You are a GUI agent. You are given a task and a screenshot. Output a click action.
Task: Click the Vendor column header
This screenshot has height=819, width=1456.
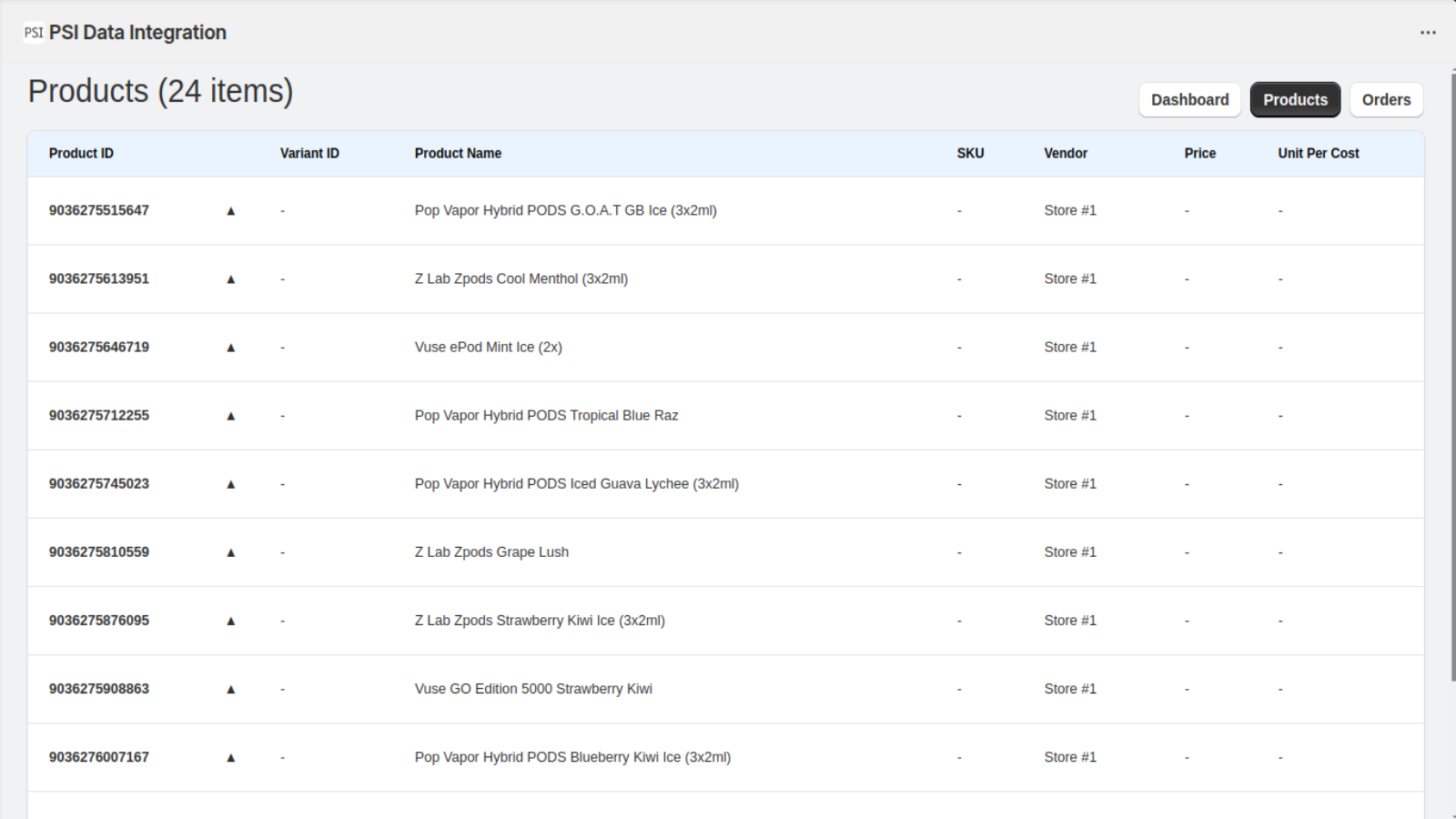1066,154
